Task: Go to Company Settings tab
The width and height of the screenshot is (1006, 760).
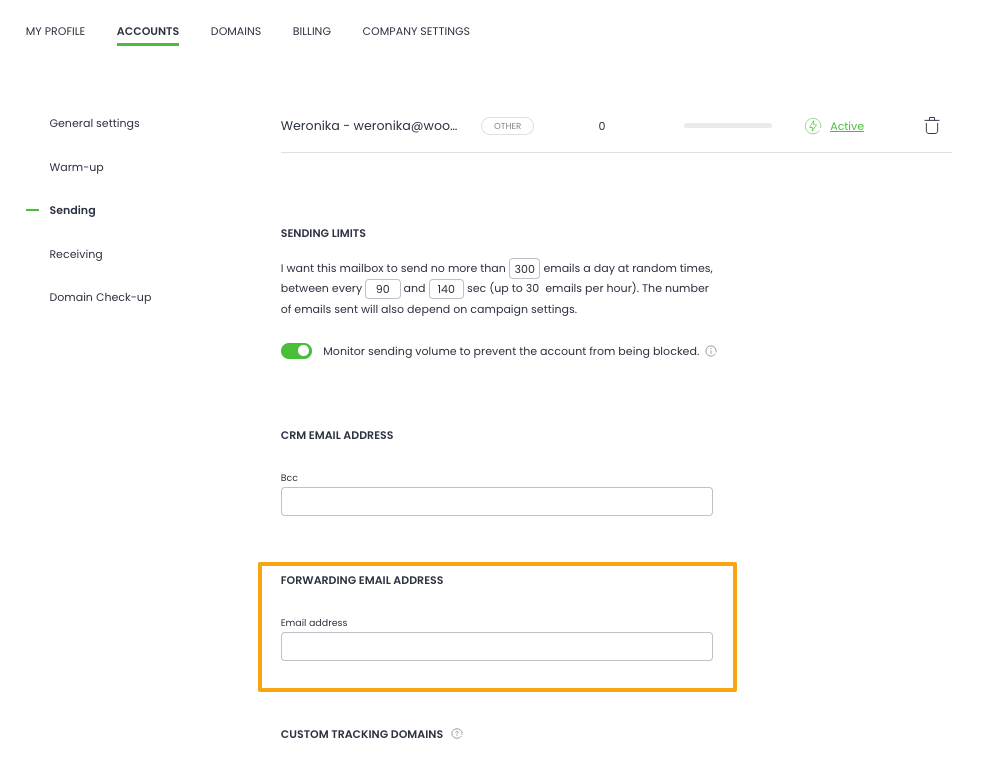Action: [x=416, y=31]
